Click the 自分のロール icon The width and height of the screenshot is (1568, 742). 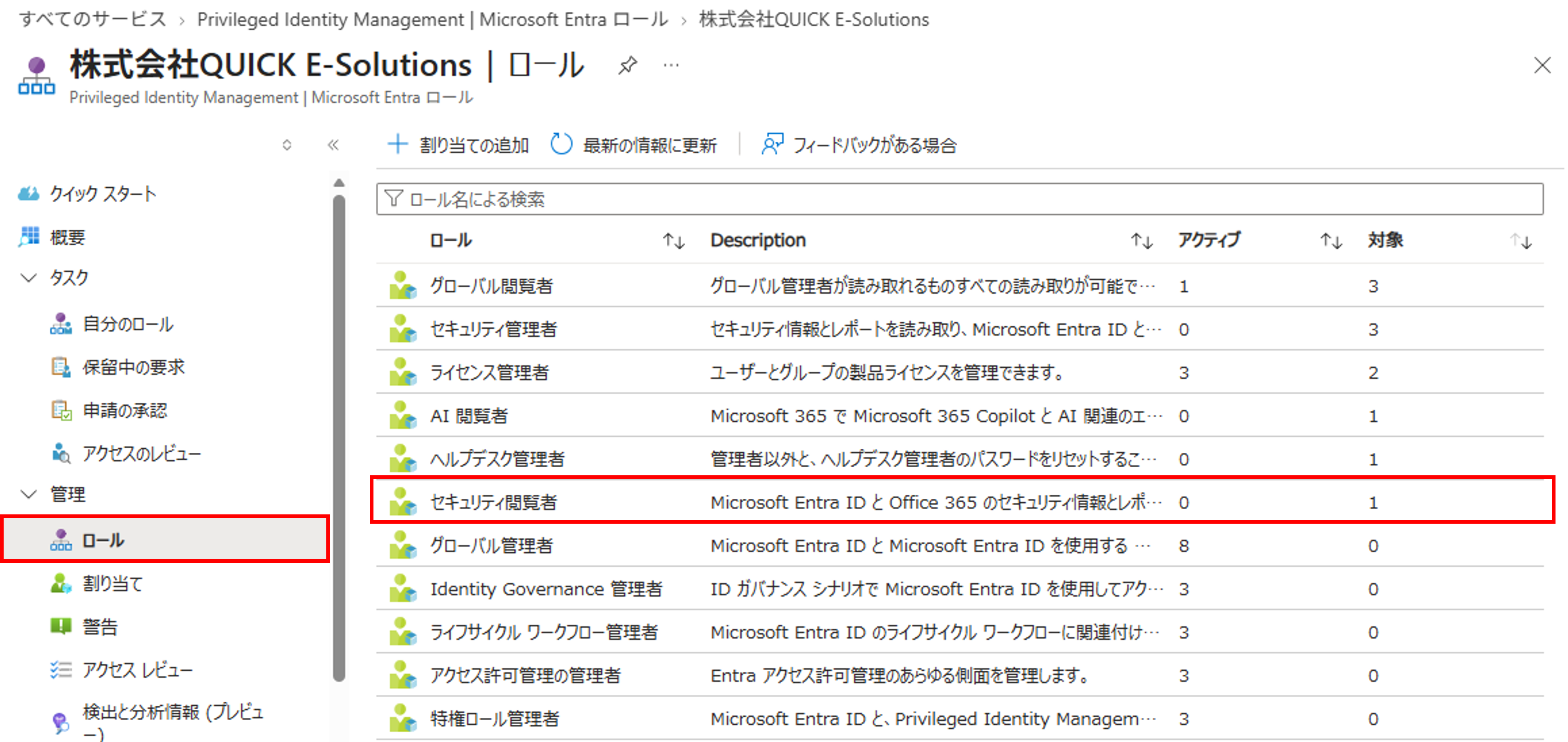61,324
